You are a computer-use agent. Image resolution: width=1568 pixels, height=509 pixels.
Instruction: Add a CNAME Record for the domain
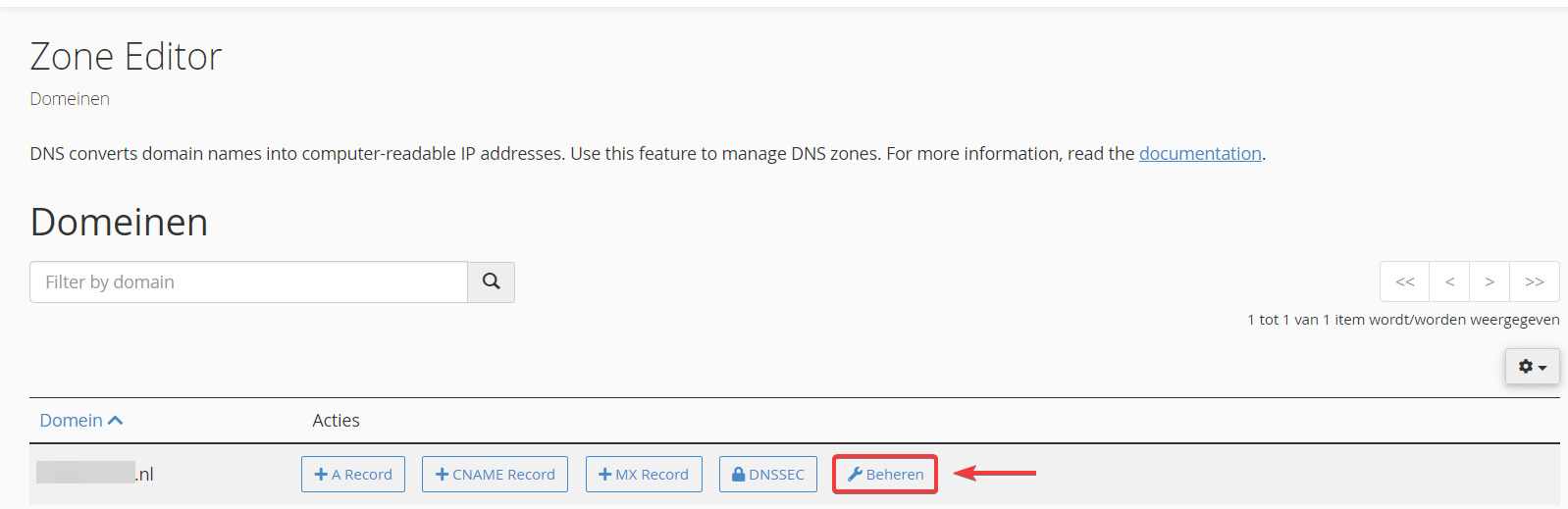(495, 475)
